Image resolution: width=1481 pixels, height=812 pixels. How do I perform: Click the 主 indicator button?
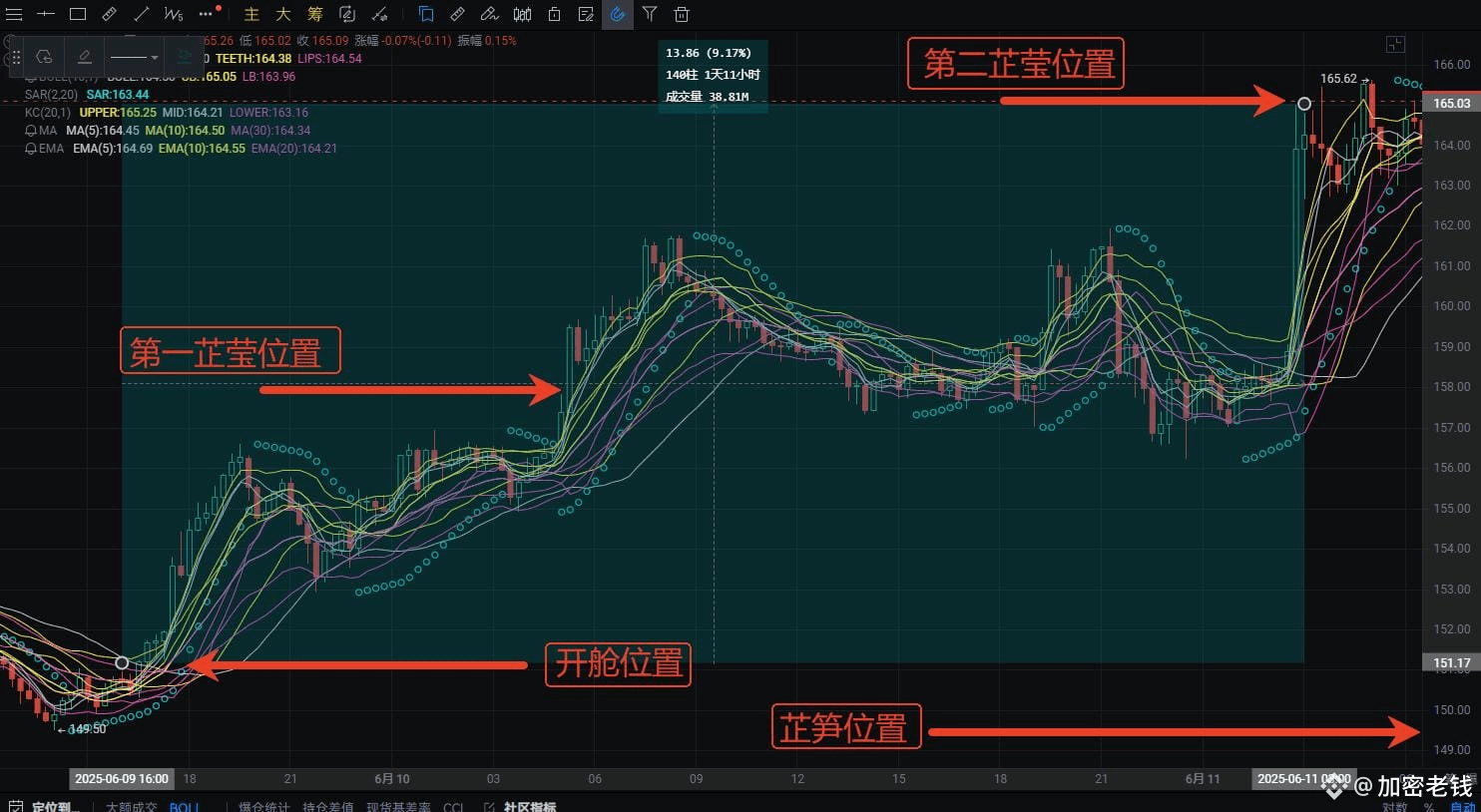pos(251,14)
